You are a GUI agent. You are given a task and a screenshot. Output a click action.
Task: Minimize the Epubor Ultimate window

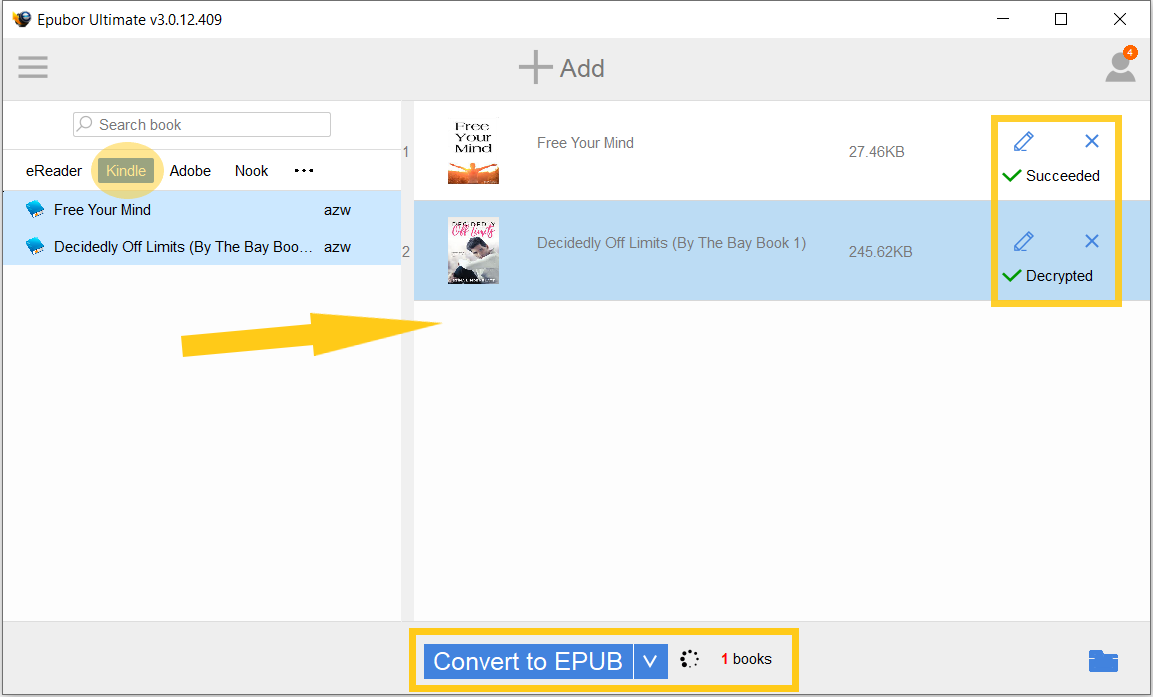point(1003,19)
